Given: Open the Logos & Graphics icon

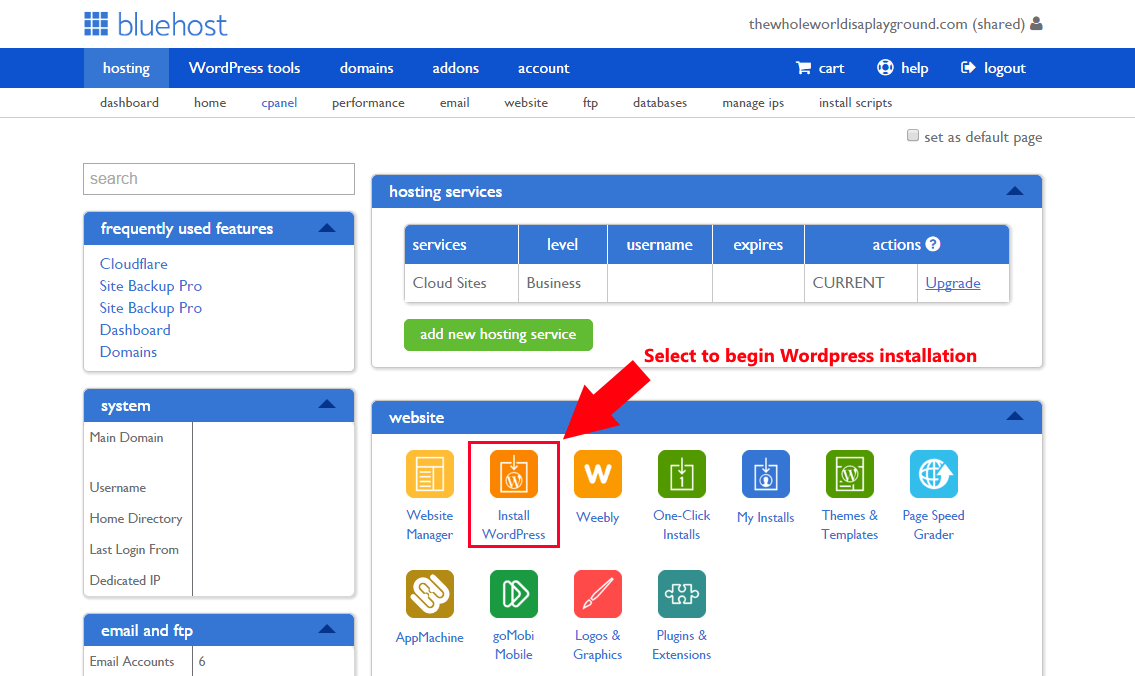Looking at the screenshot, I should click(597, 594).
